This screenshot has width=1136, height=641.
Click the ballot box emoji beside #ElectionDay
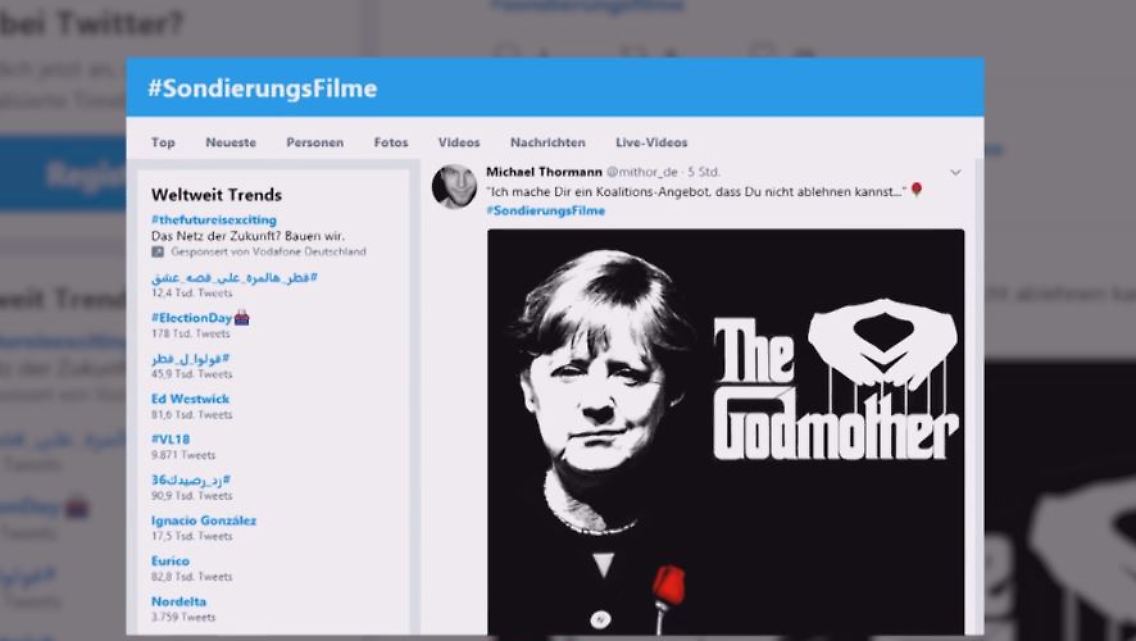(x=242, y=318)
